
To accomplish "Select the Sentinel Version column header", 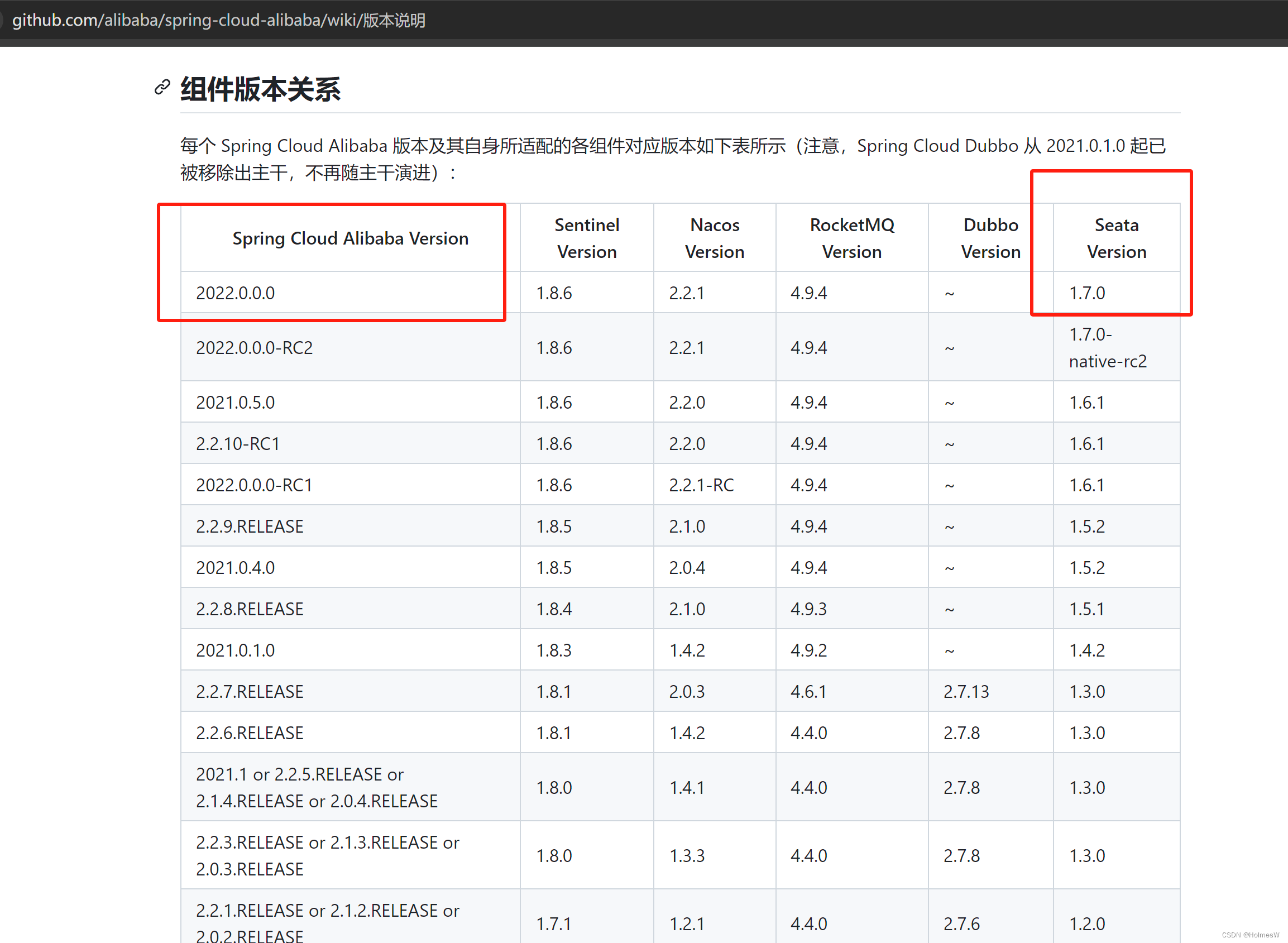I will [586, 238].
